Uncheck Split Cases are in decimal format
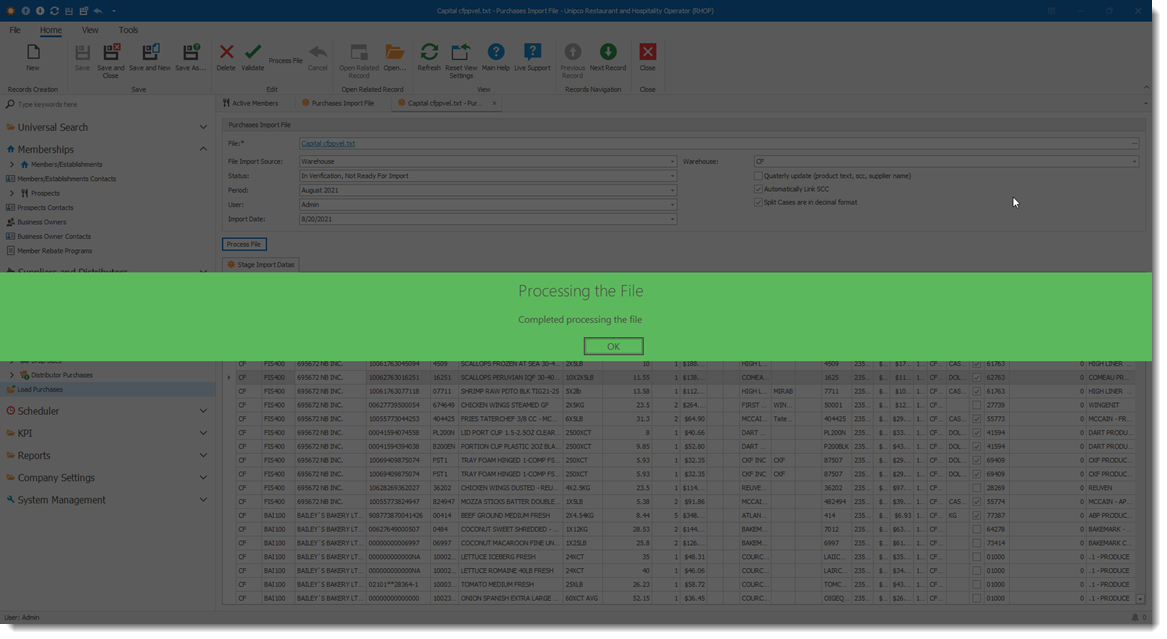 pos(758,202)
